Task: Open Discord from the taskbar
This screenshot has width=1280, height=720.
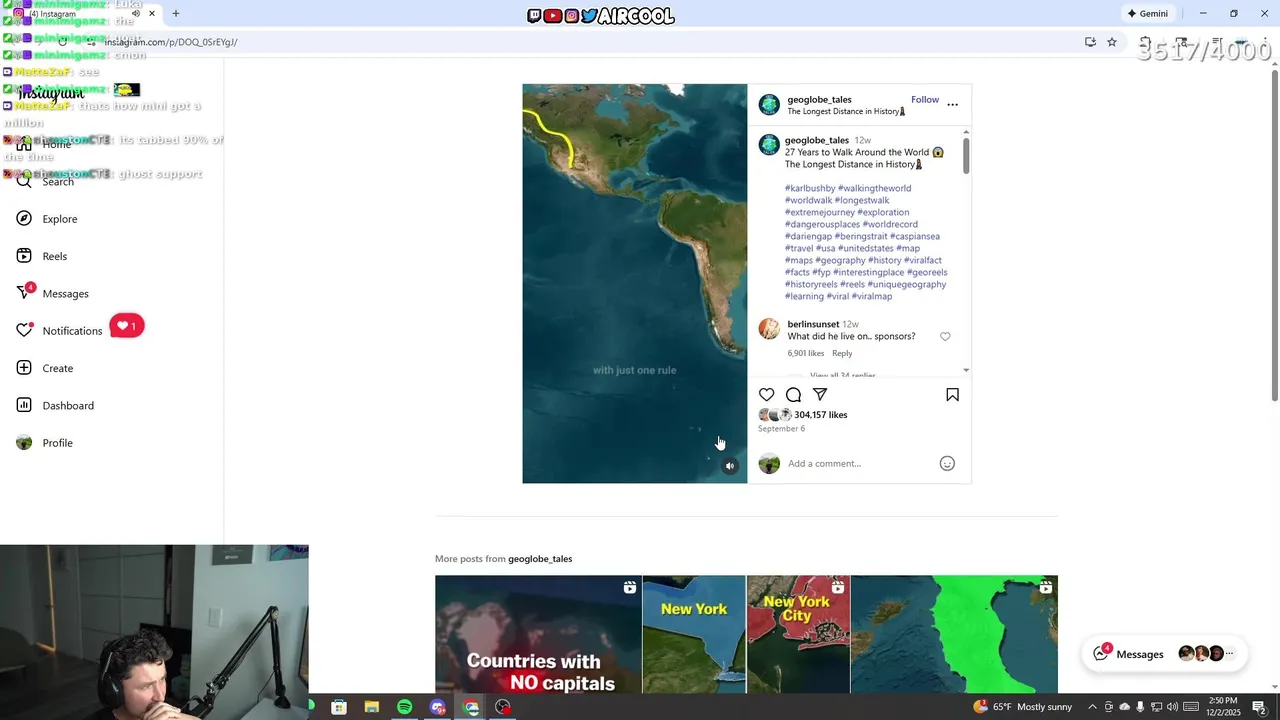Action: click(438, 707)
